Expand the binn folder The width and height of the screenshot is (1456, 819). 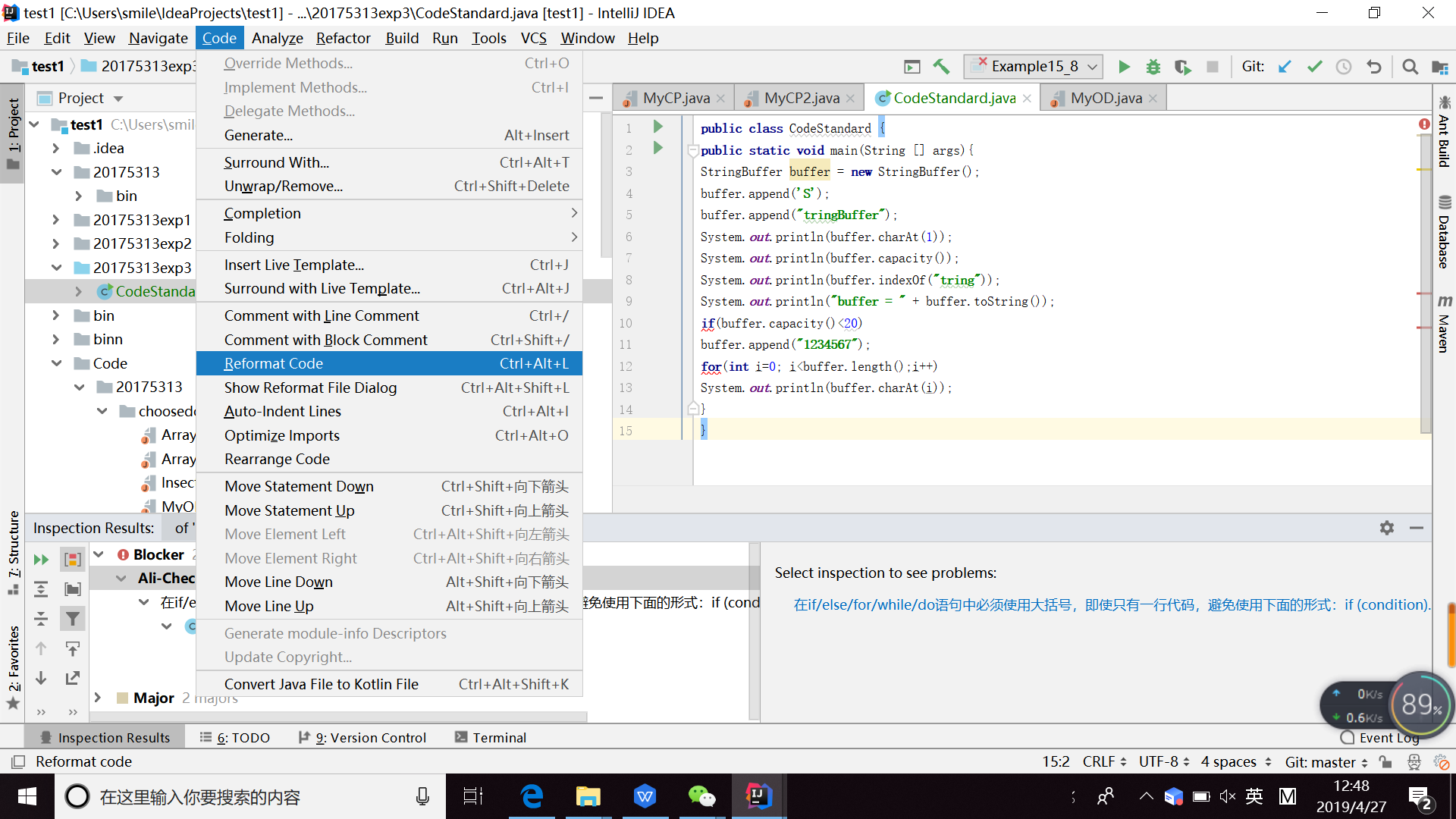pyautogui.click(x=55, y=340)
